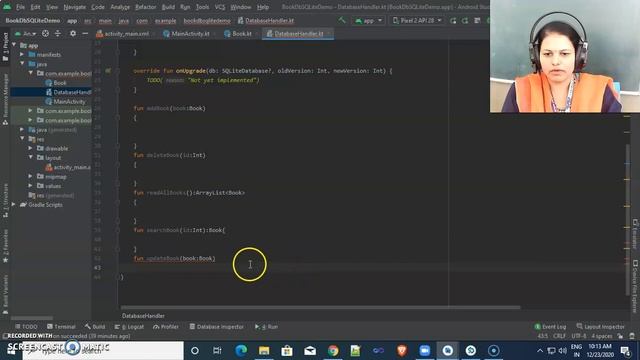Click the editor vertical scrollbar
640x360 pixels.
click(627, 220)
